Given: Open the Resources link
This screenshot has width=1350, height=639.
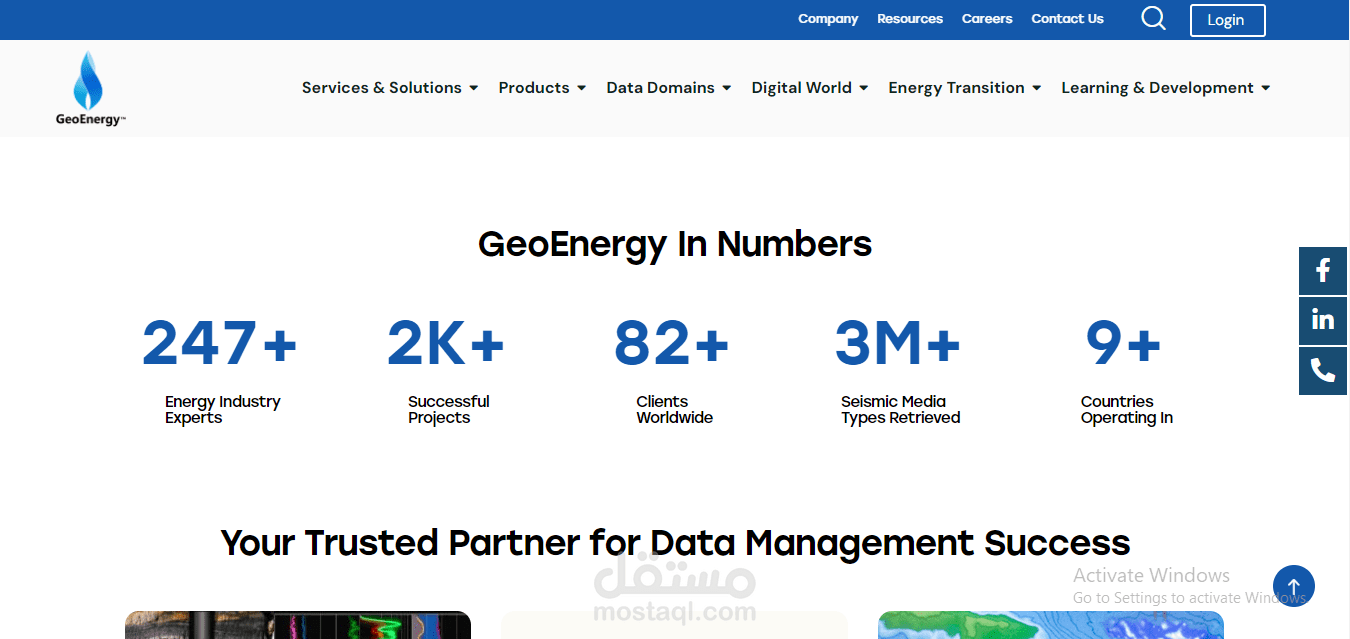Looking at the screenshot, I should click(x=910, y=19).
